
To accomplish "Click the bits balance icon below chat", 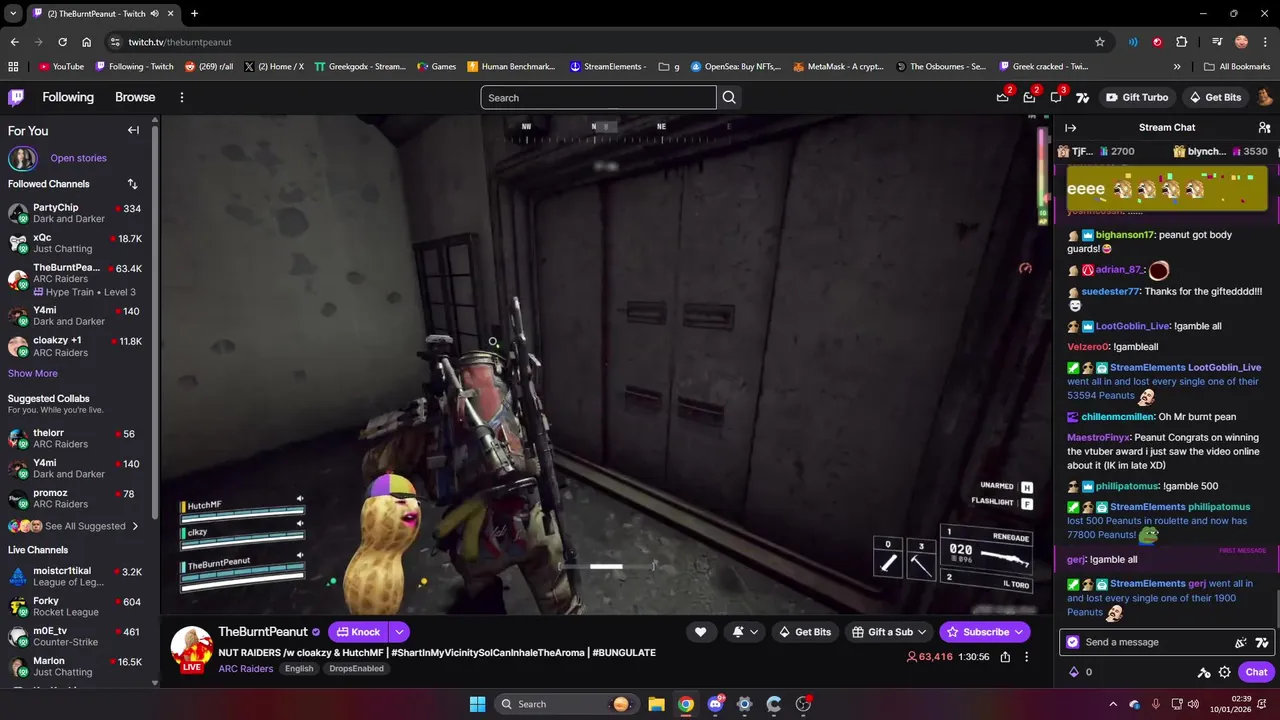I will click(x=1074, y=672).
